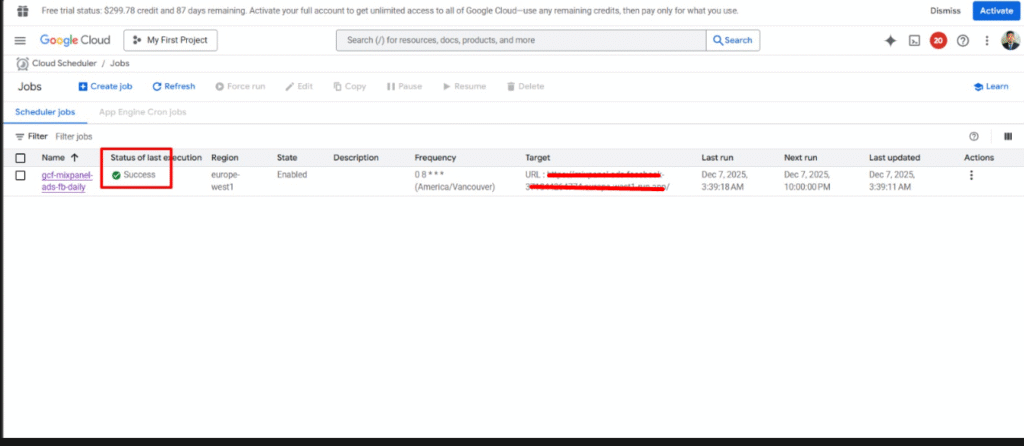Open row actions menu for the job
This screenshot has width=1024, height=446.
(971, 175)
